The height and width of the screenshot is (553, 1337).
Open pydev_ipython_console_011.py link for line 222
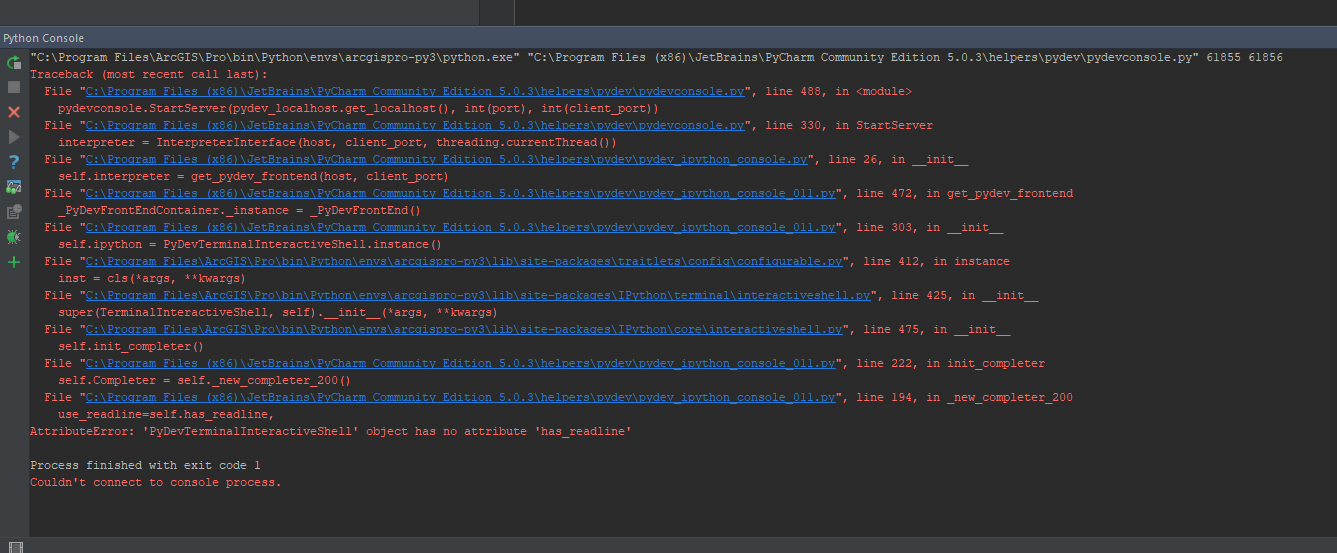click(x=460, y=363)
